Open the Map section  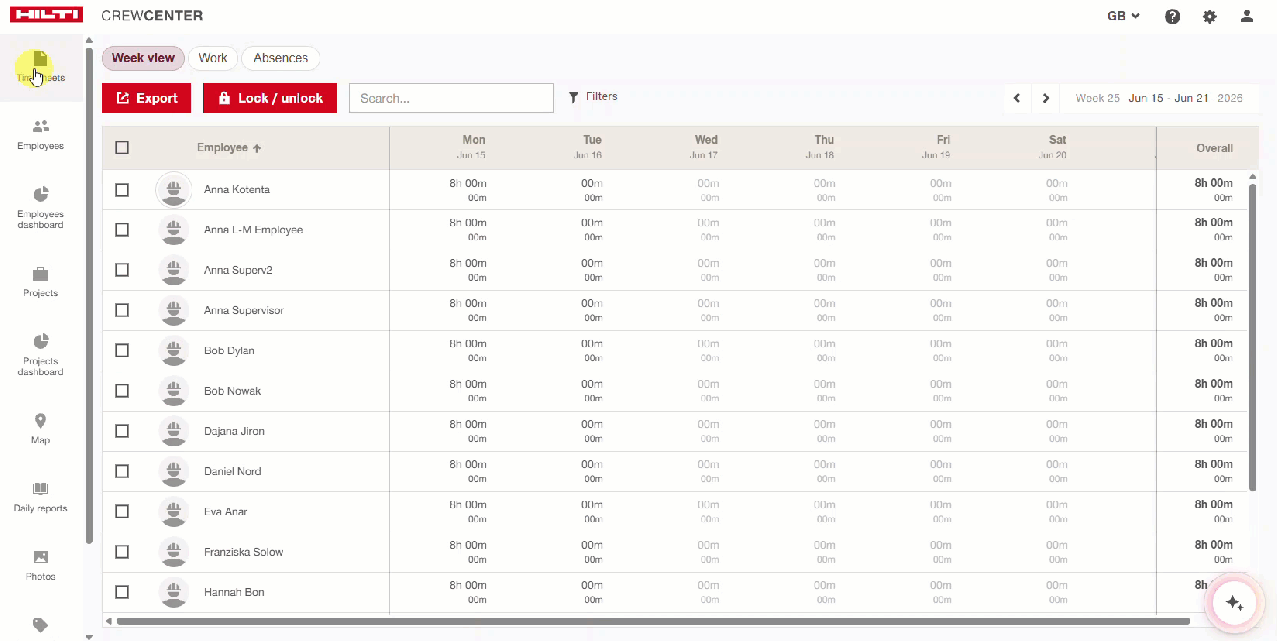(x=40, y=429)
